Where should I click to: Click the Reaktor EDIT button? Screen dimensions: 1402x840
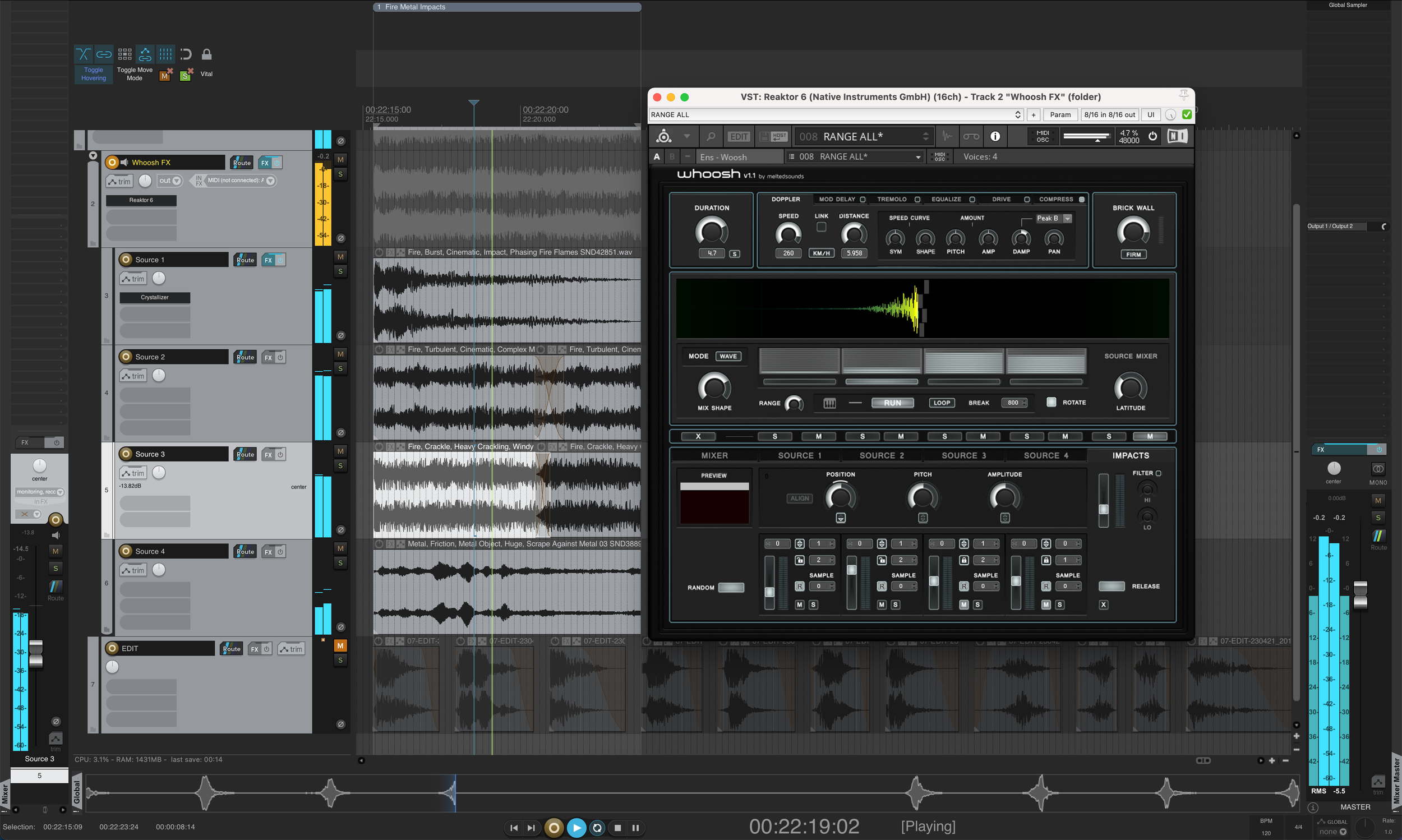pyautogui.click(x=739, y=136)
